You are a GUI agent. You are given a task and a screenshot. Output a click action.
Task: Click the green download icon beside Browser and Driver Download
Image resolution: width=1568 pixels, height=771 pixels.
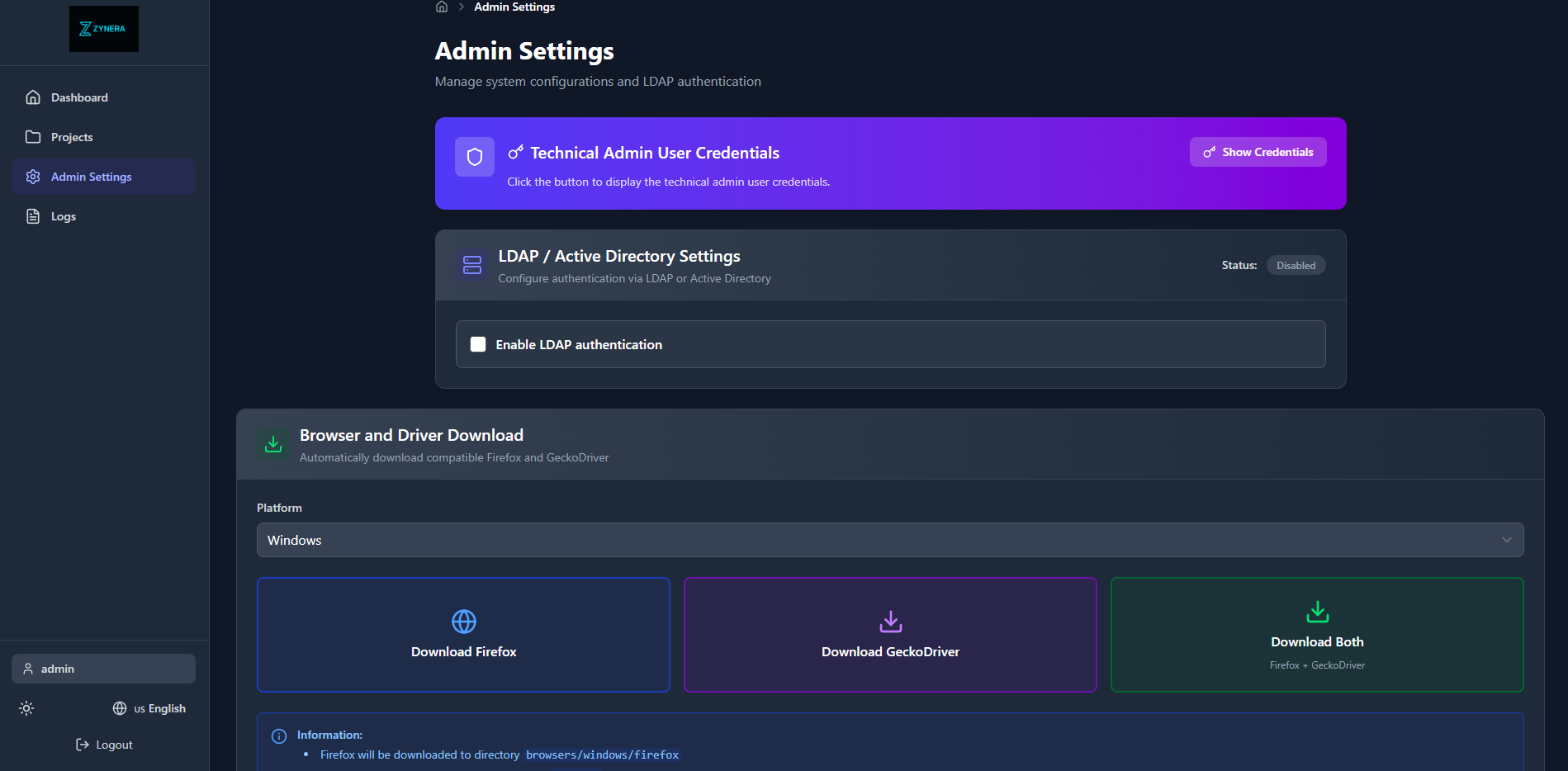pyautogui.click(x=273, y=444)
